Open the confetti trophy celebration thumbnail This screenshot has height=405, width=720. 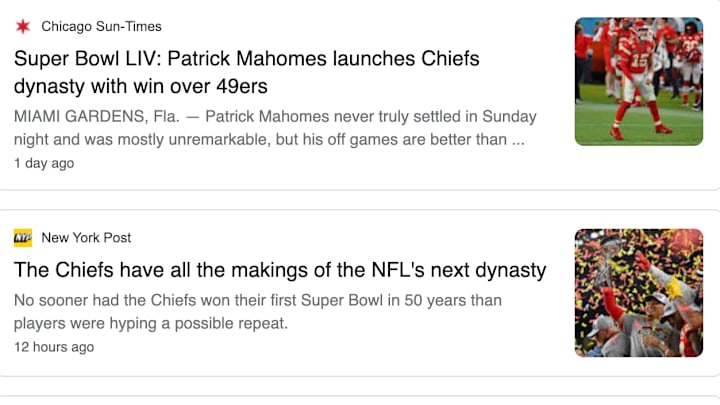[x=639, y=292]
